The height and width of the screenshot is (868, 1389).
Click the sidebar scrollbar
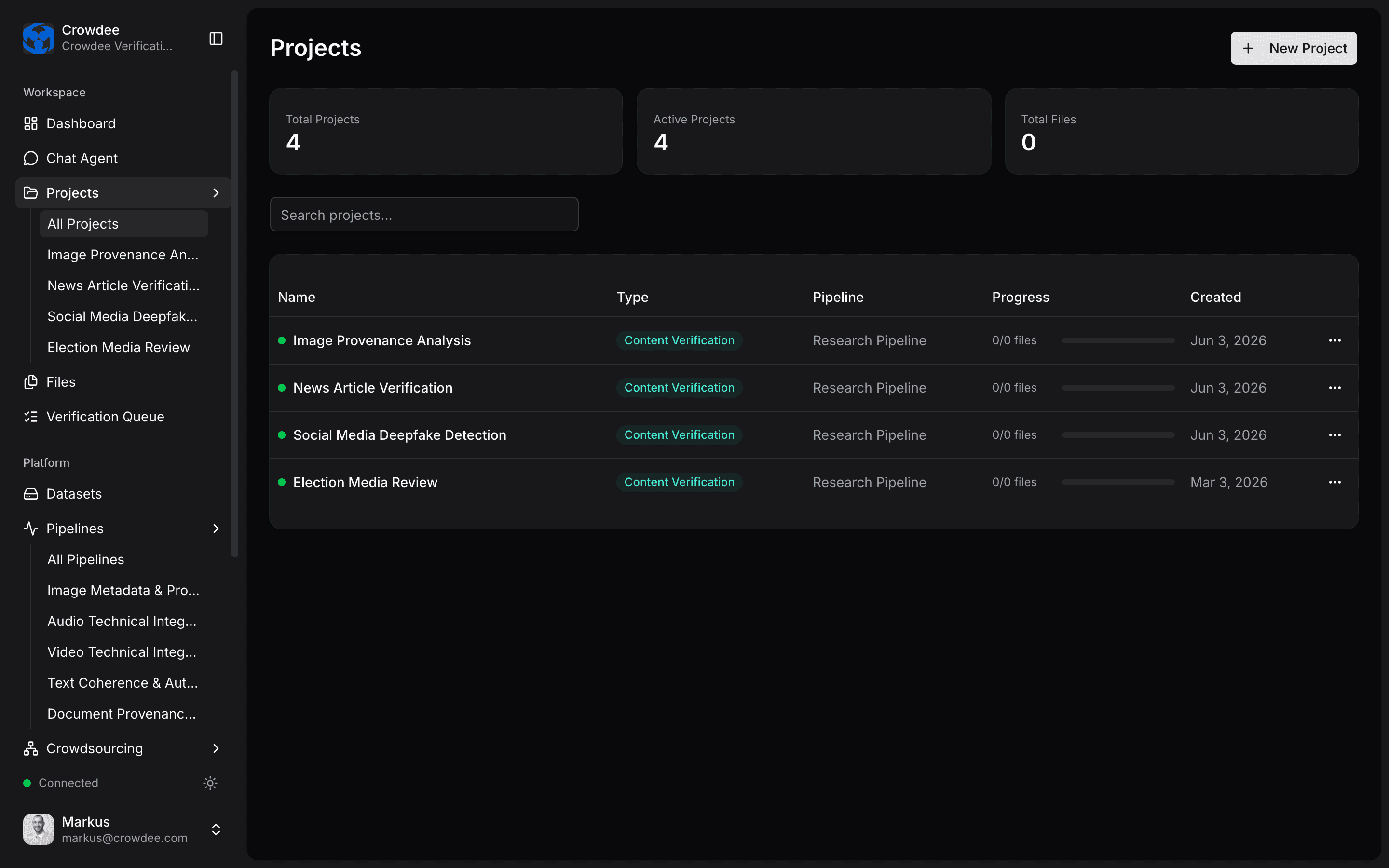pyautogui.click(x=234, y=313)
